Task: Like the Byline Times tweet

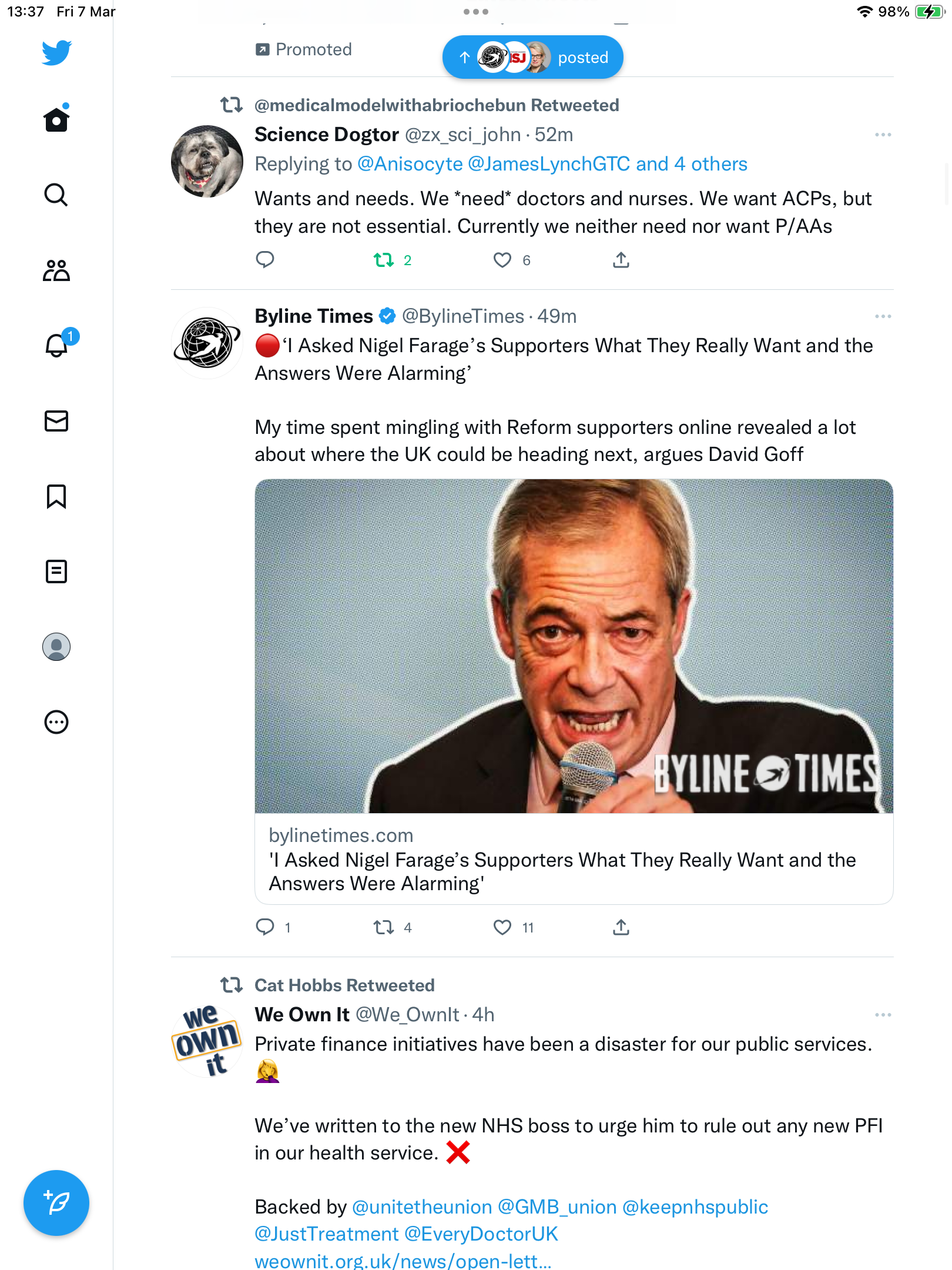Action: 502,928
